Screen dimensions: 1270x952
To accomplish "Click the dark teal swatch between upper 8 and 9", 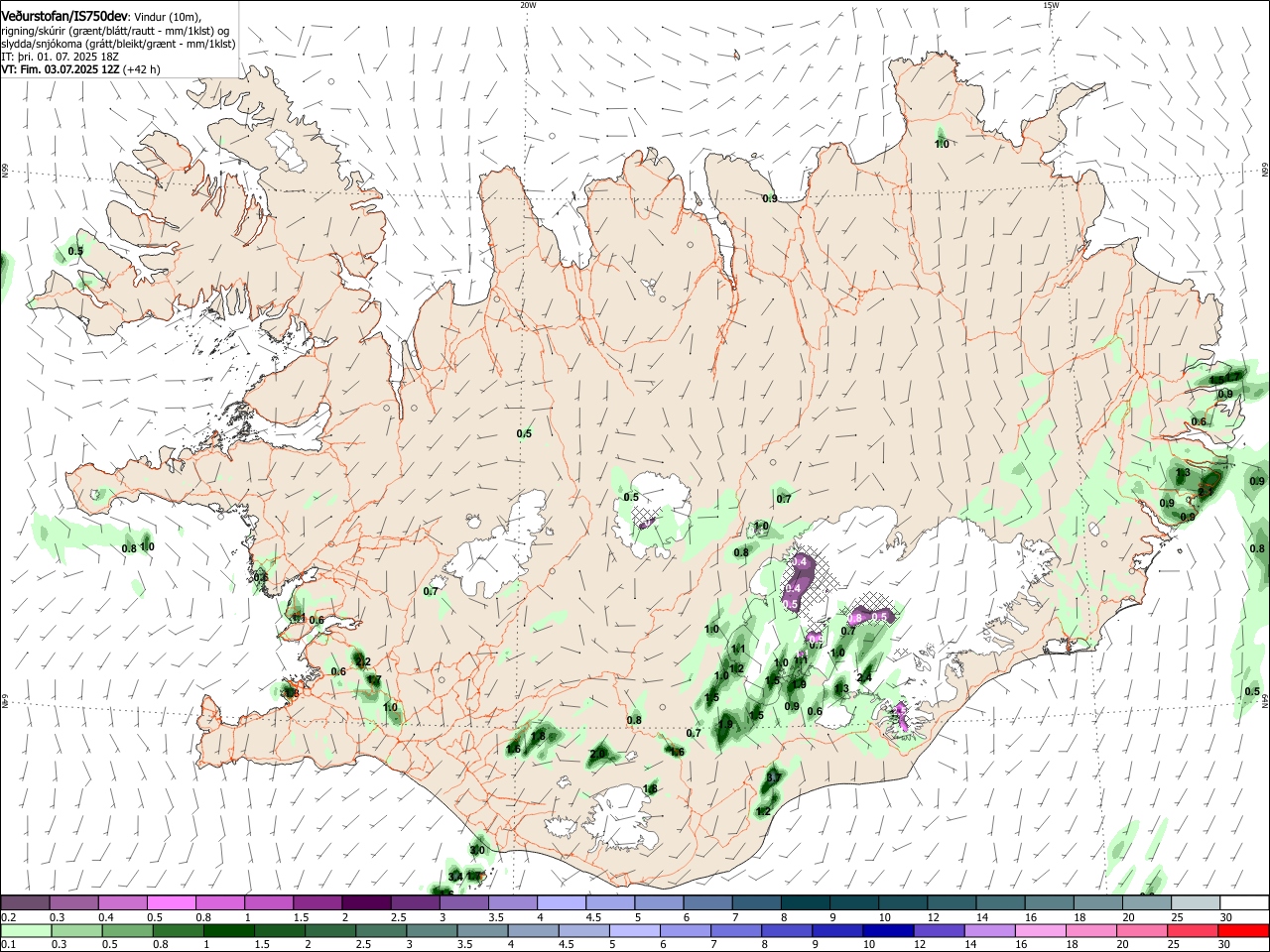I will pyautogui.click(x=805, y=902).
